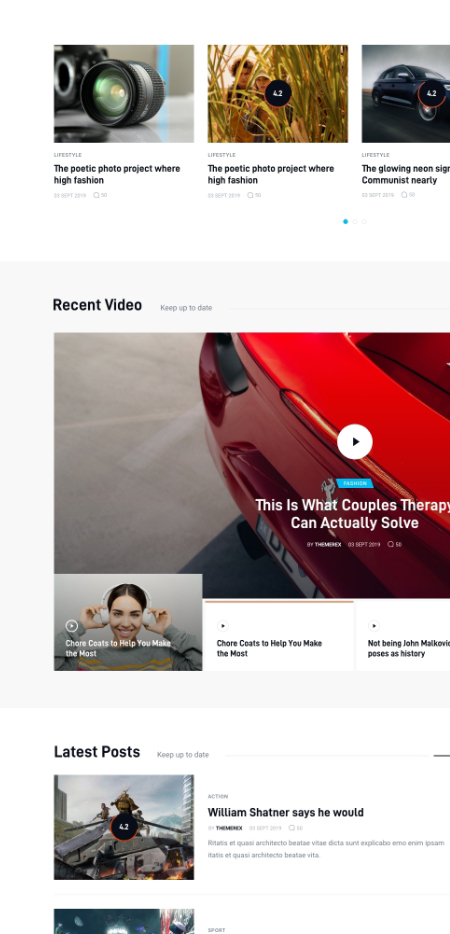Open middle 'Chore Coats to Help You Make' card title
The height and width of the screenshot is (934, 450).
coord(269,648)
